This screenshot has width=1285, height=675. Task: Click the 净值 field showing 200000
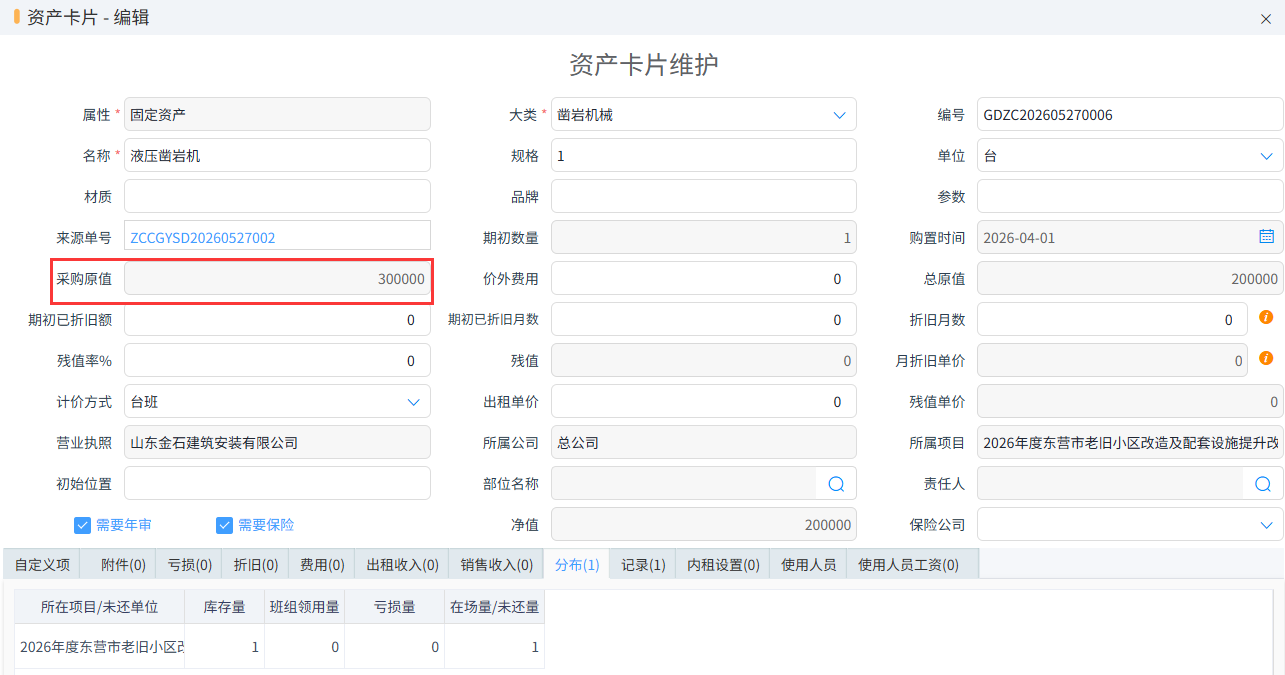(x=704, y=525)
